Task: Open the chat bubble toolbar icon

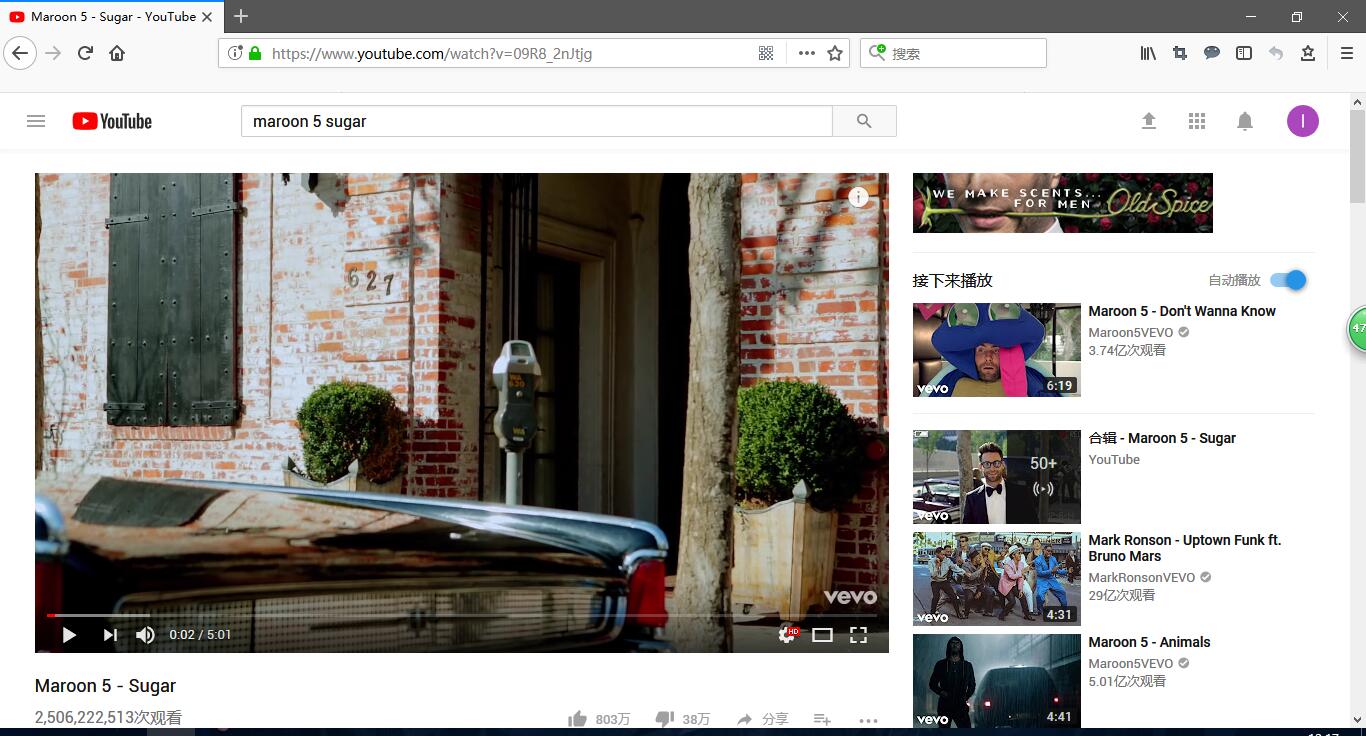Action: tap(1212, 53)
